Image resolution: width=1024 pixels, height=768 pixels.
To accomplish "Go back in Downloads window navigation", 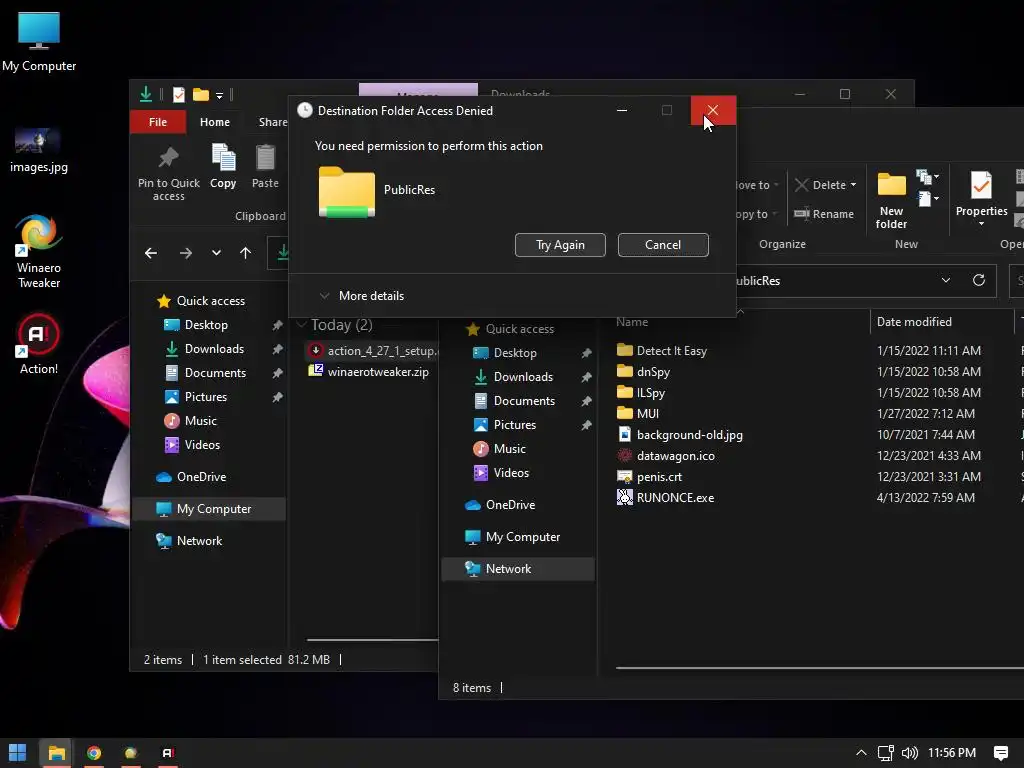I will [x=151, y=253].
